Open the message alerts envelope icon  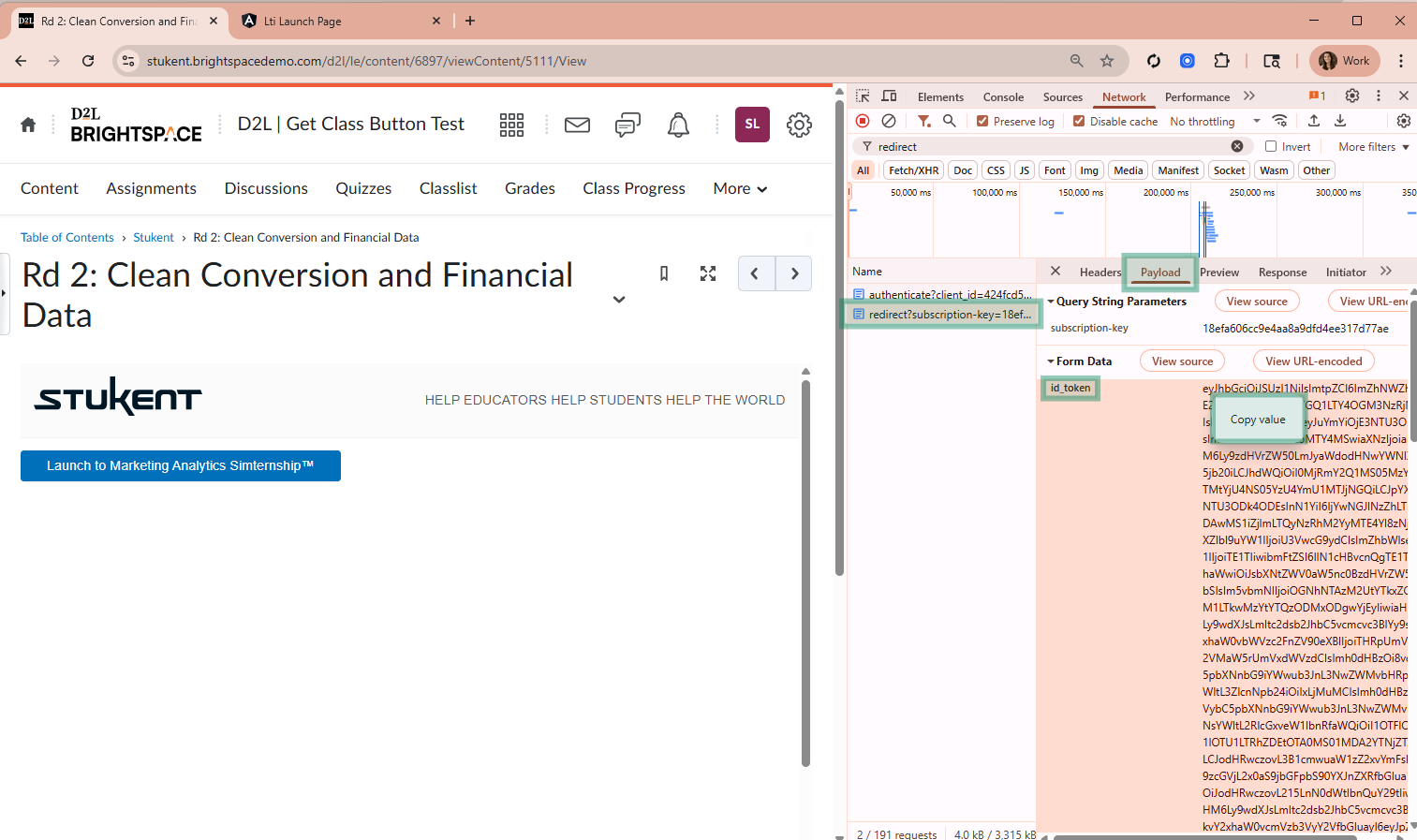(x=577, y=125)
